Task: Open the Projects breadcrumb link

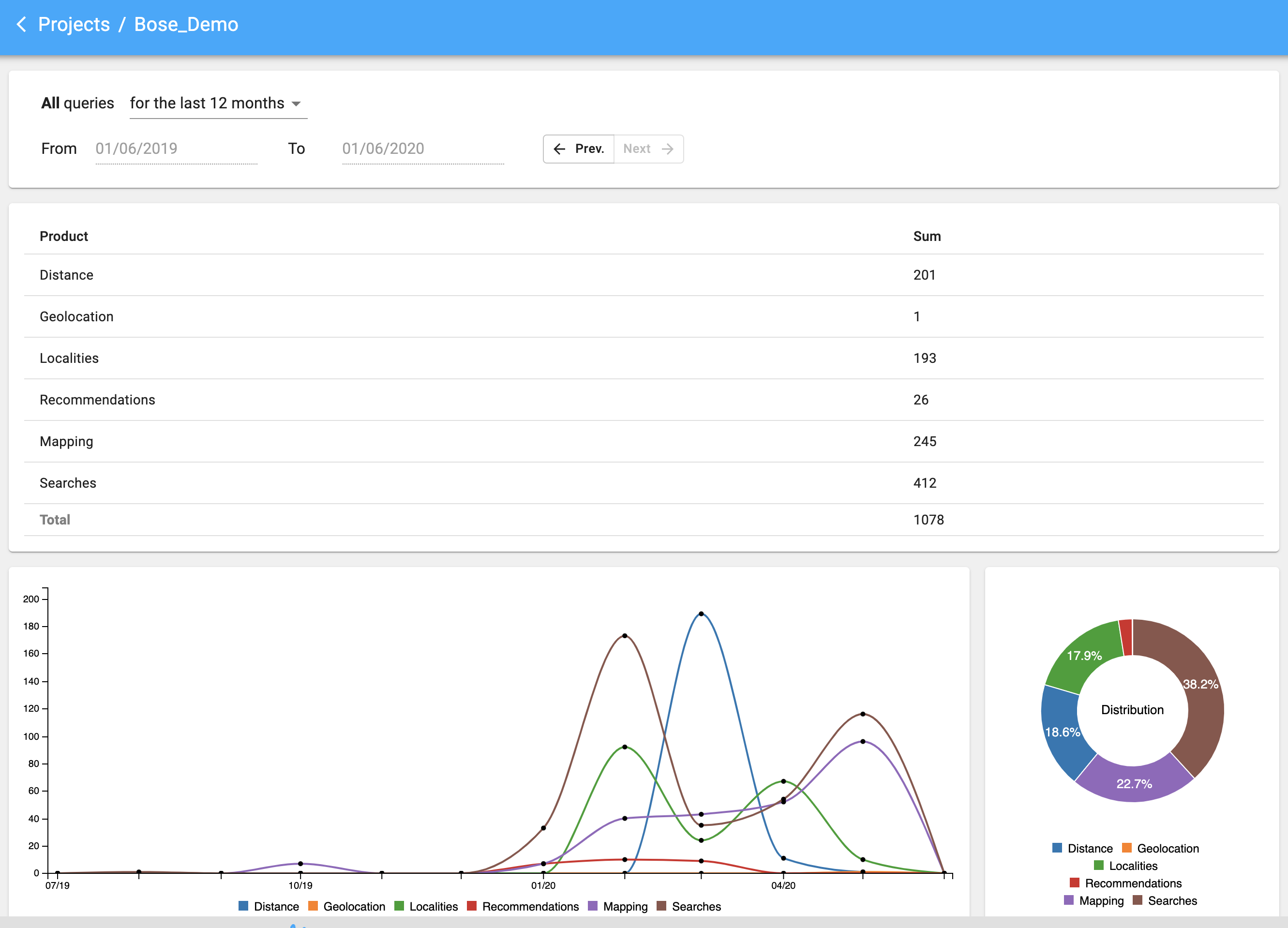Action: click(x=74, y=24)
